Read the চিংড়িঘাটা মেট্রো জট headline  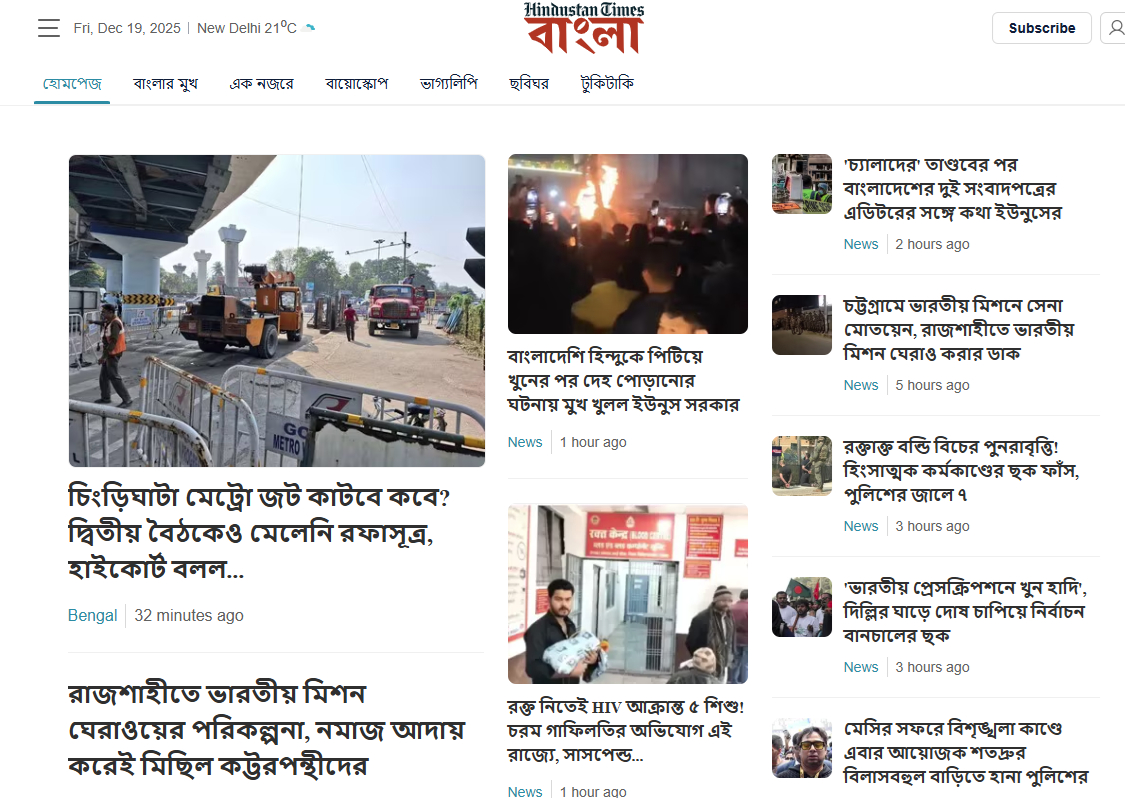click(x=259, y=532)
